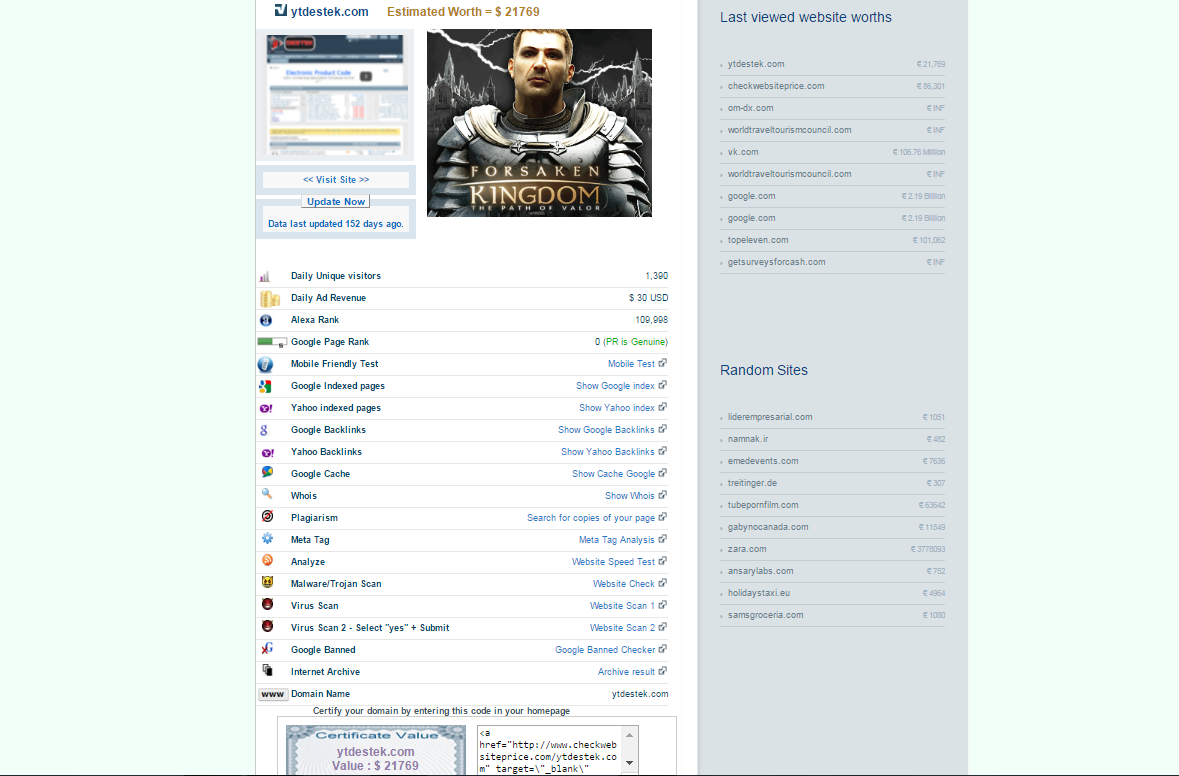This screenshot has height=776, width=1179.
Task: Click the Google Backlinks icon
Action: [x=264, y=430]
